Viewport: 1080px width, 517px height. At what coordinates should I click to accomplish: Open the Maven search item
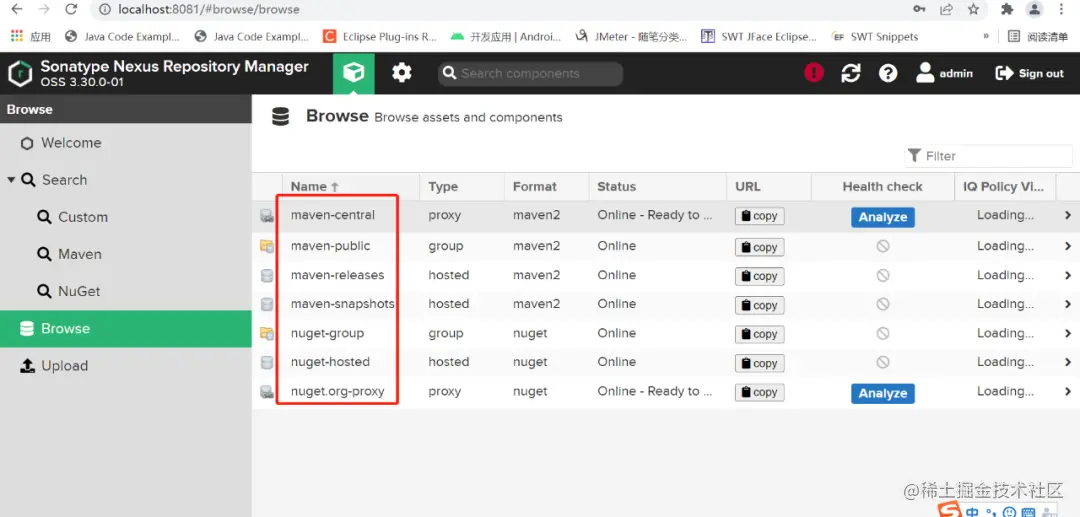(x=125, y=255)
